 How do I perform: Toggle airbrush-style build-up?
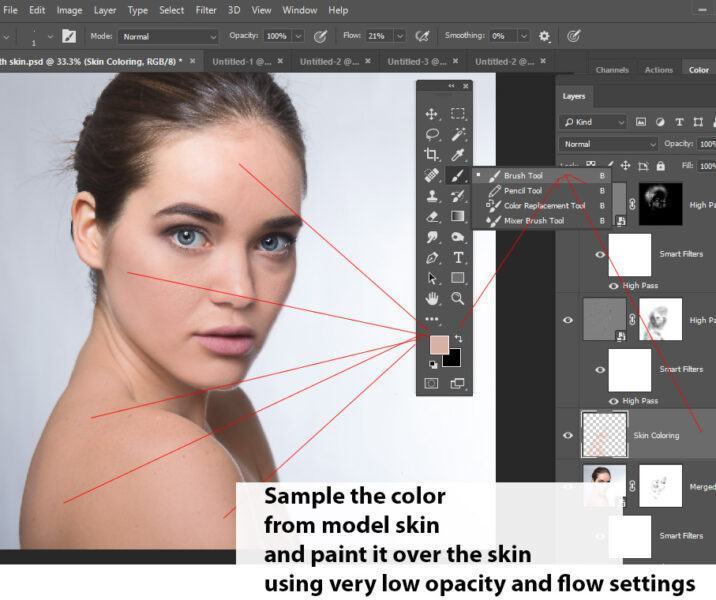[x=422, y=36]
